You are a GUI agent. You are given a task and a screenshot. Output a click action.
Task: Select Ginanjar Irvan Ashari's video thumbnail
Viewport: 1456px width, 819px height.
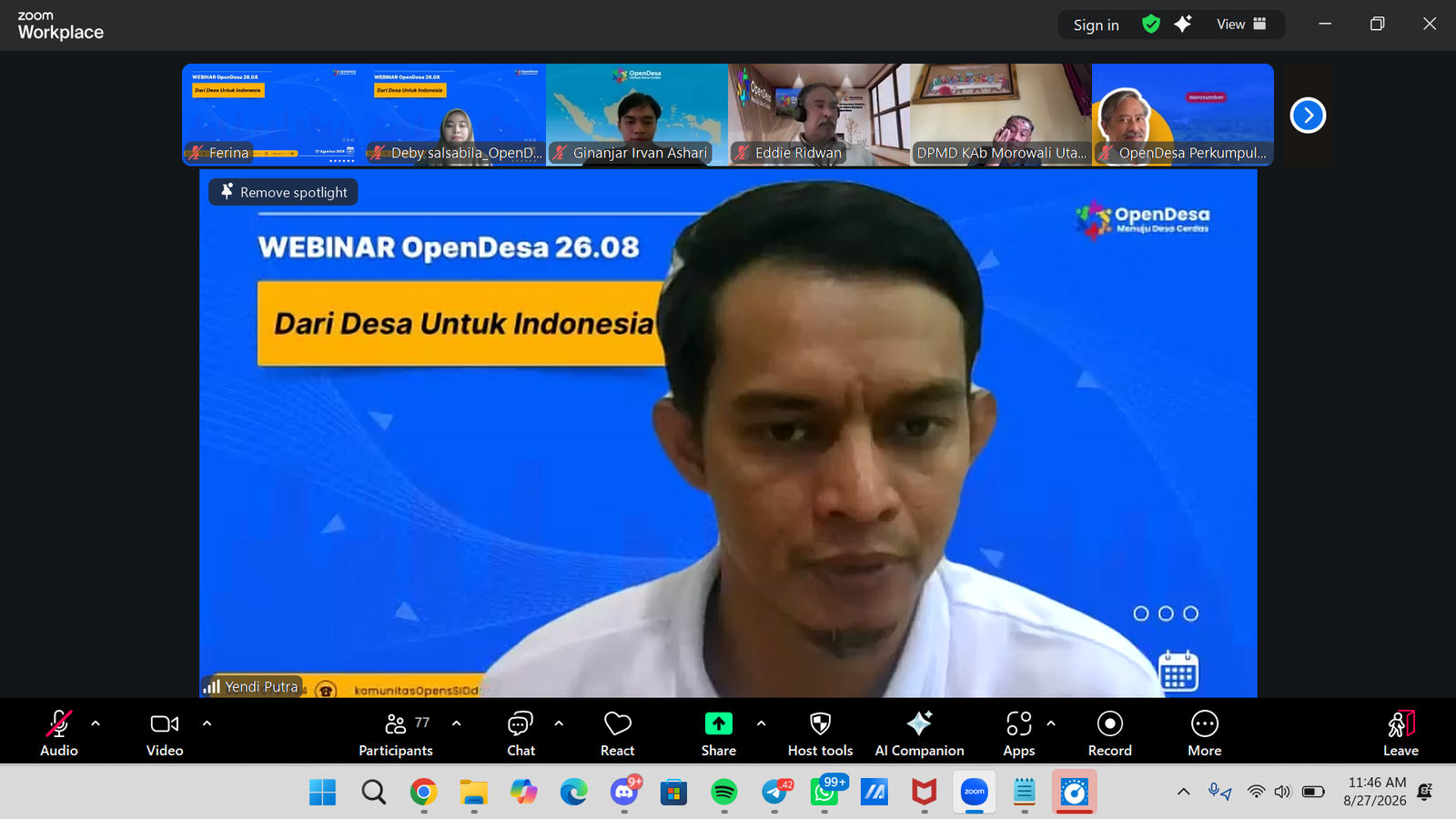(x=637, y=115)
